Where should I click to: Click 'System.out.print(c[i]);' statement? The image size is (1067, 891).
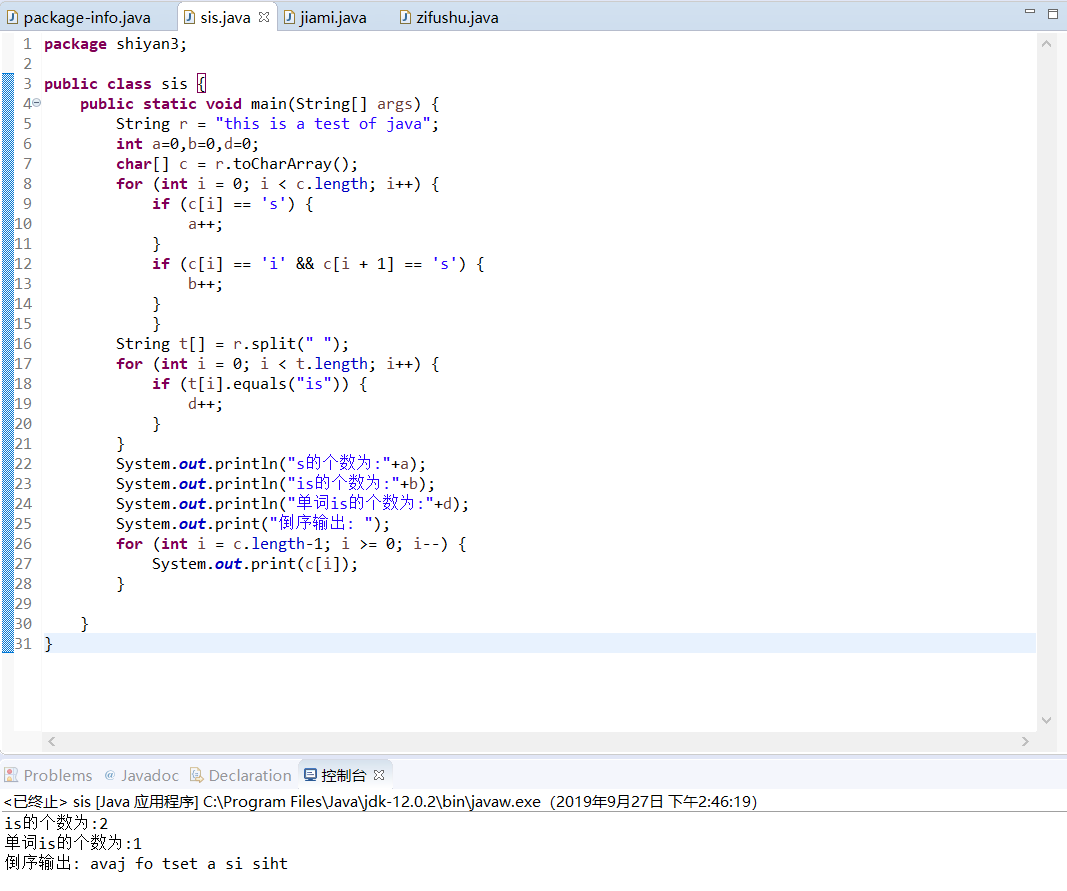tap(255, 564)
